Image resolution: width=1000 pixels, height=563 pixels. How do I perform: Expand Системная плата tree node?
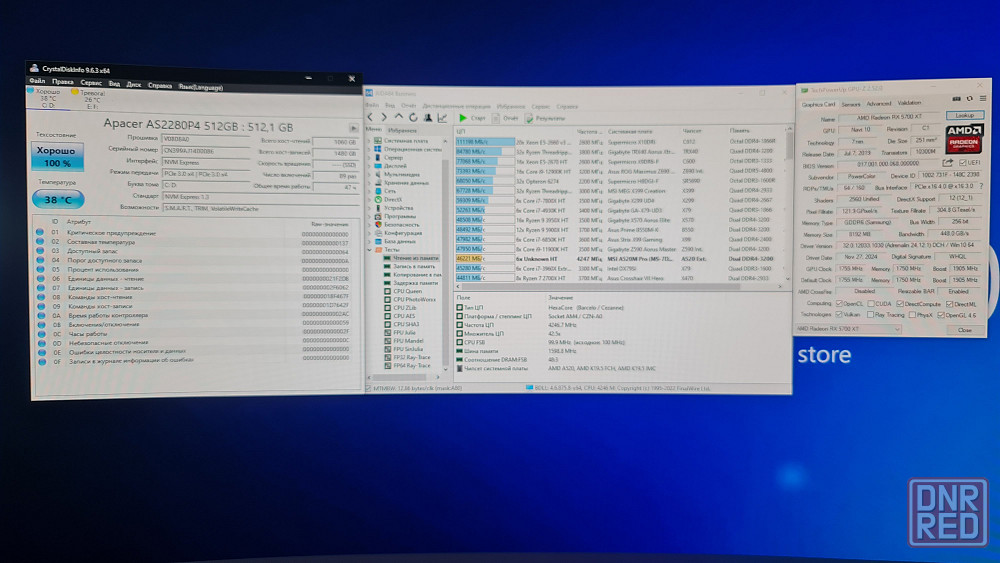tap(369, 141)
